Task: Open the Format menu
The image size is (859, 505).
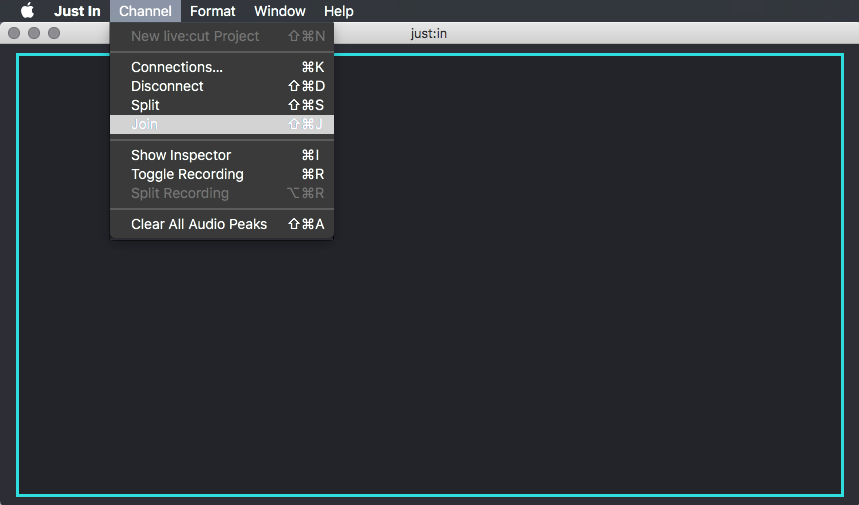Action: pyautogui.click(x=213, y=11)
